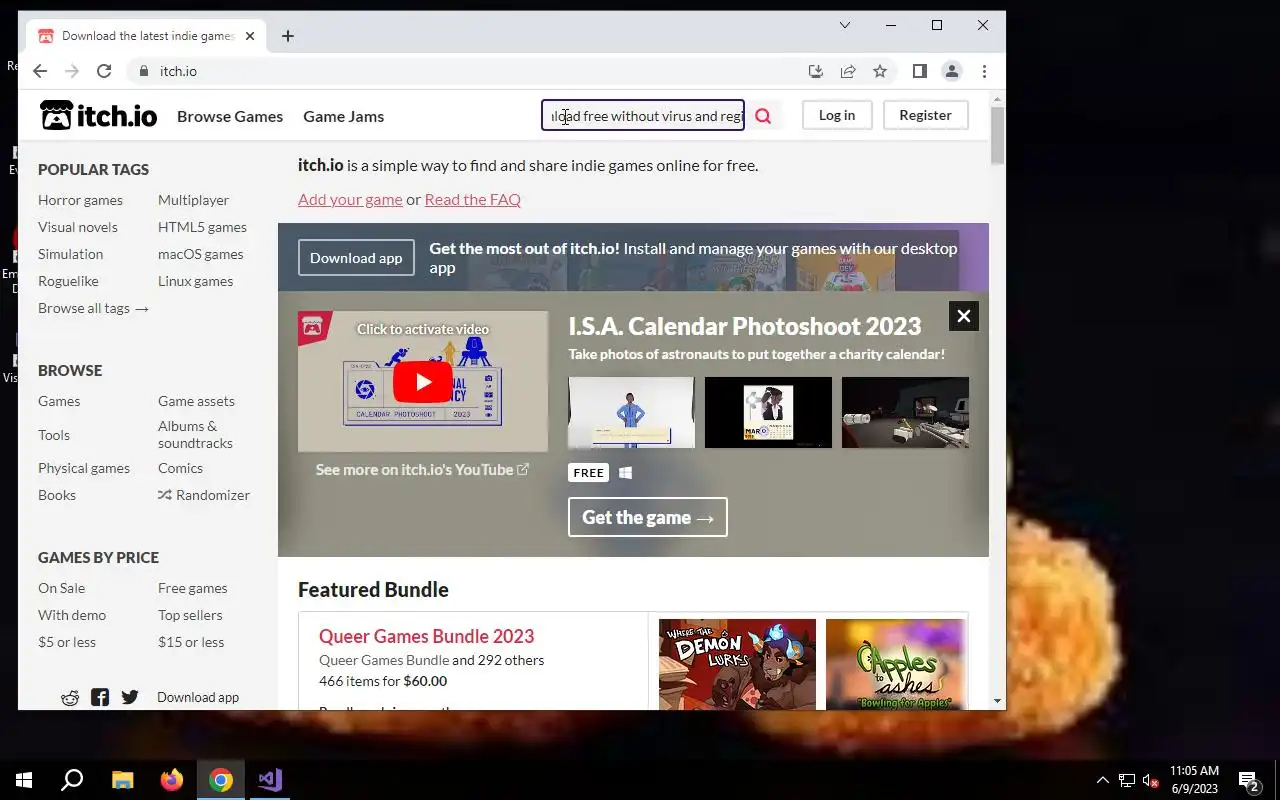Open the Add your game link
The width and height of the screenshot is (1280, 800).
point(350,199)
